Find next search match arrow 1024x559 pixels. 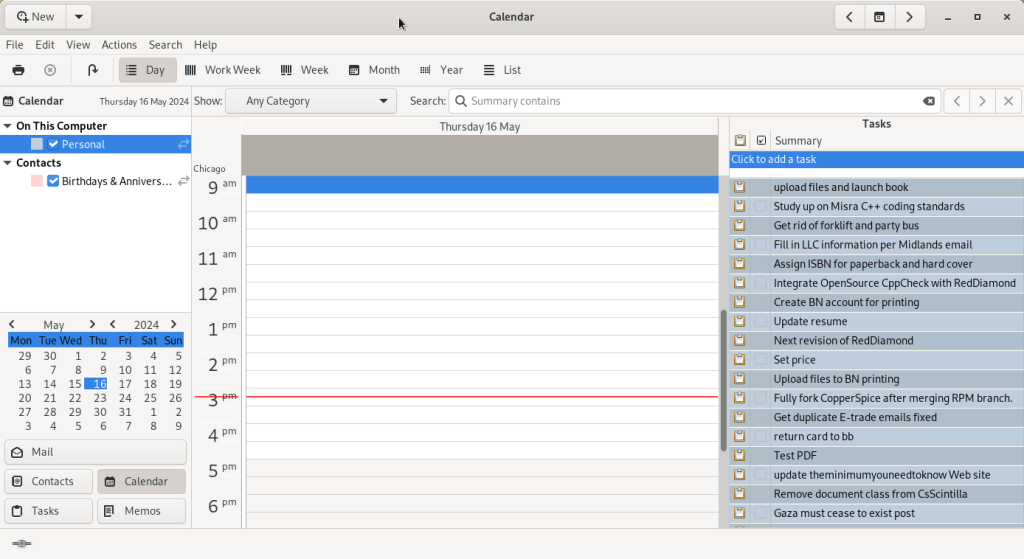pos(982,101)
